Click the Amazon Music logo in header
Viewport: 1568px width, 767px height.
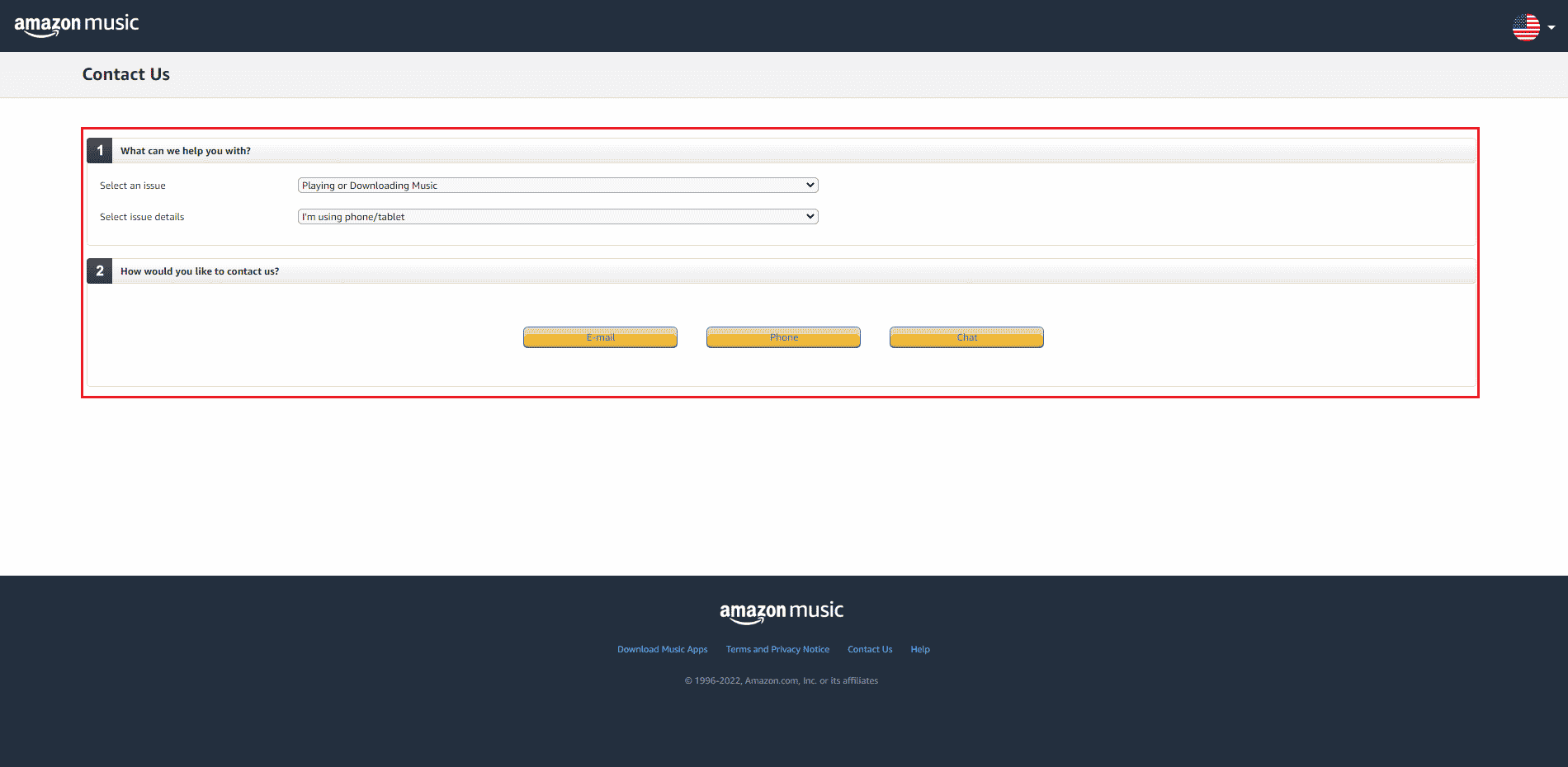point(76,25)
